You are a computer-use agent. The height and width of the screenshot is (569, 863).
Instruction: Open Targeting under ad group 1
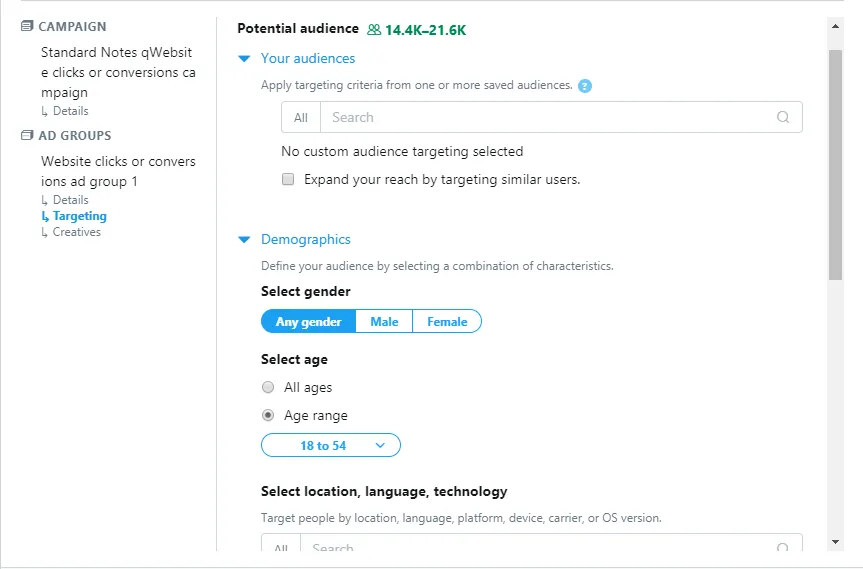pyautogui.click(x=80, y=216)
